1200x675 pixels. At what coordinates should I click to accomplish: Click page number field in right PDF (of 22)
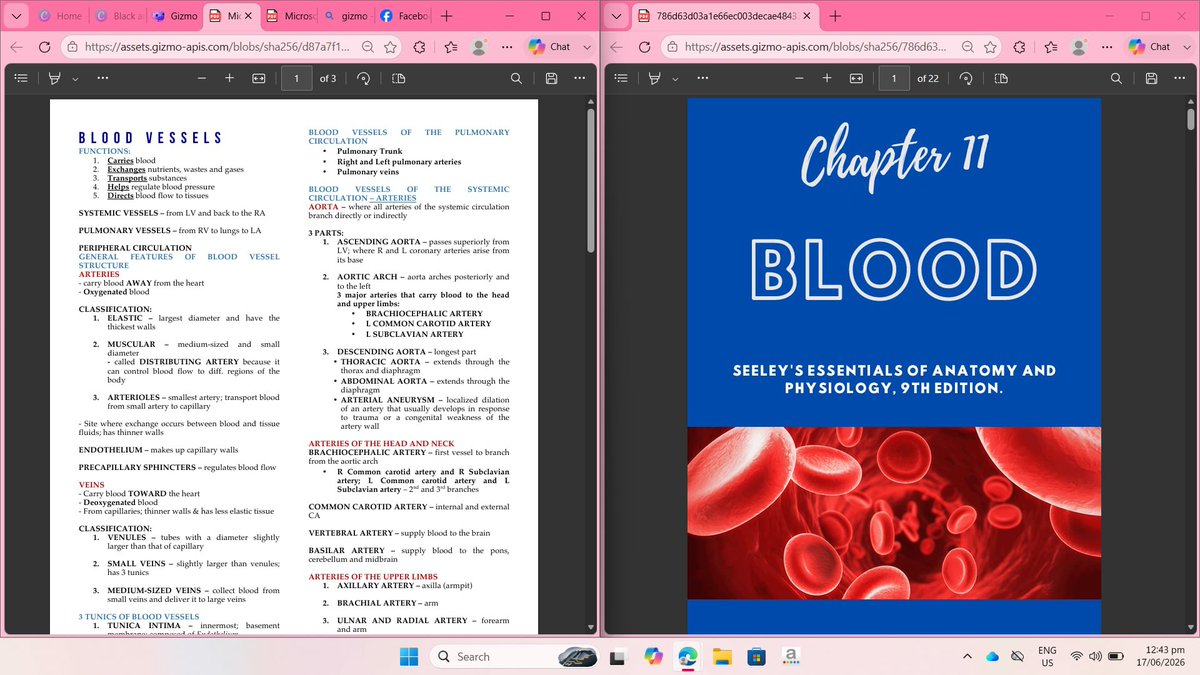tap(895, 78)
